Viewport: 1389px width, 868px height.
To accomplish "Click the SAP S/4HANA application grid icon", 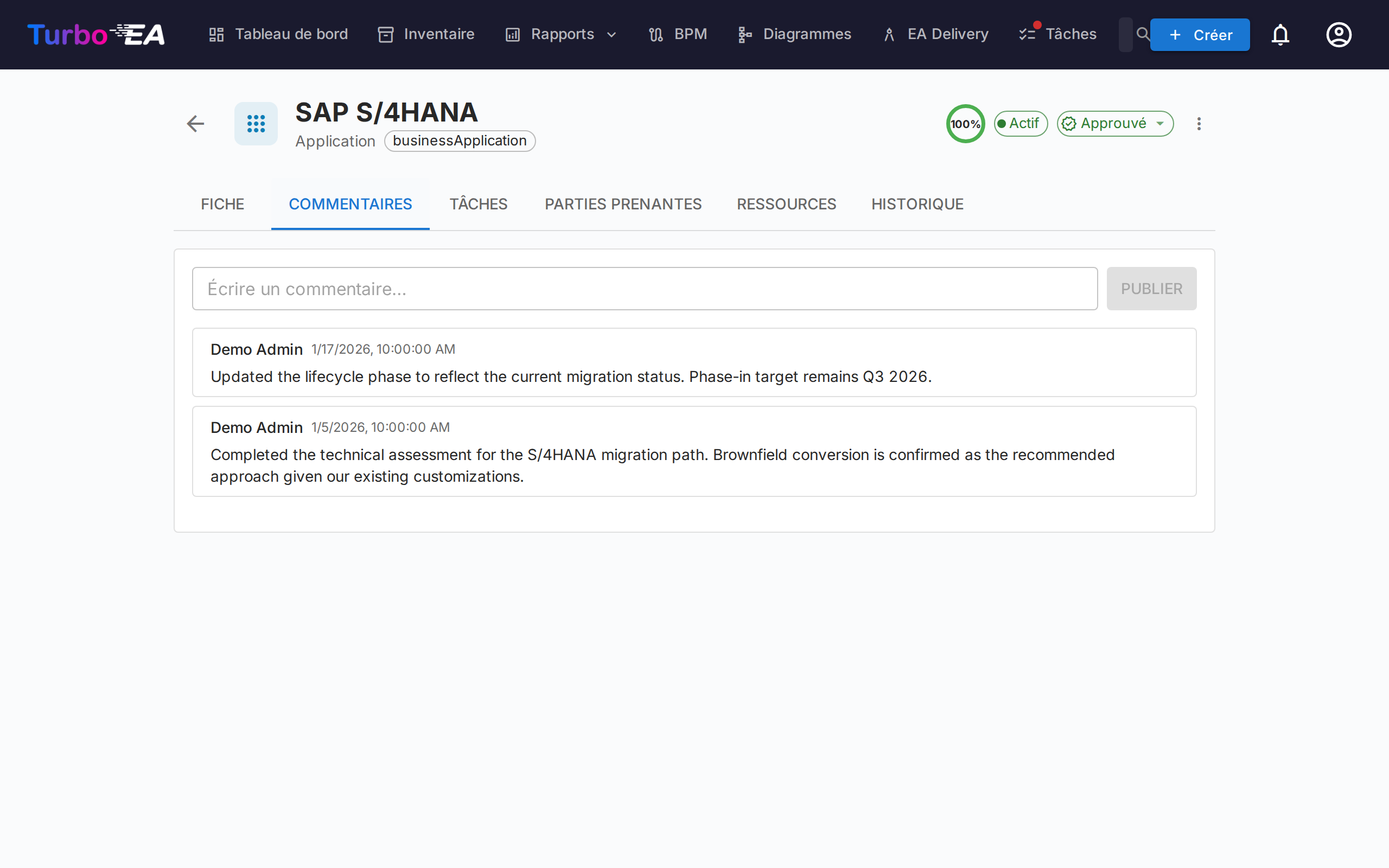I will tap(256, 124).
